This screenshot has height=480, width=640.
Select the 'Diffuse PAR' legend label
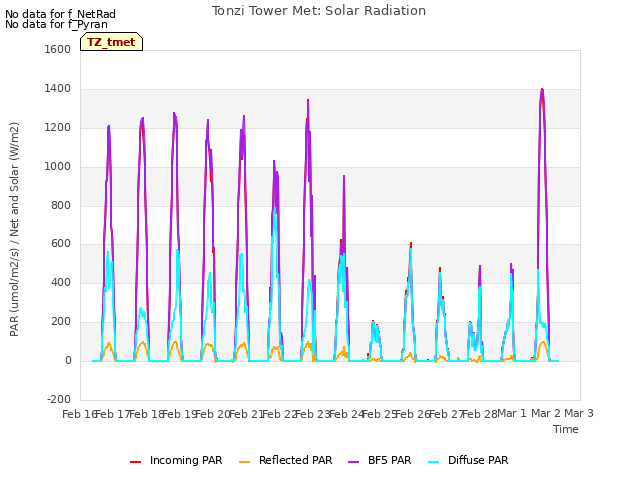[x=478, y=460]
